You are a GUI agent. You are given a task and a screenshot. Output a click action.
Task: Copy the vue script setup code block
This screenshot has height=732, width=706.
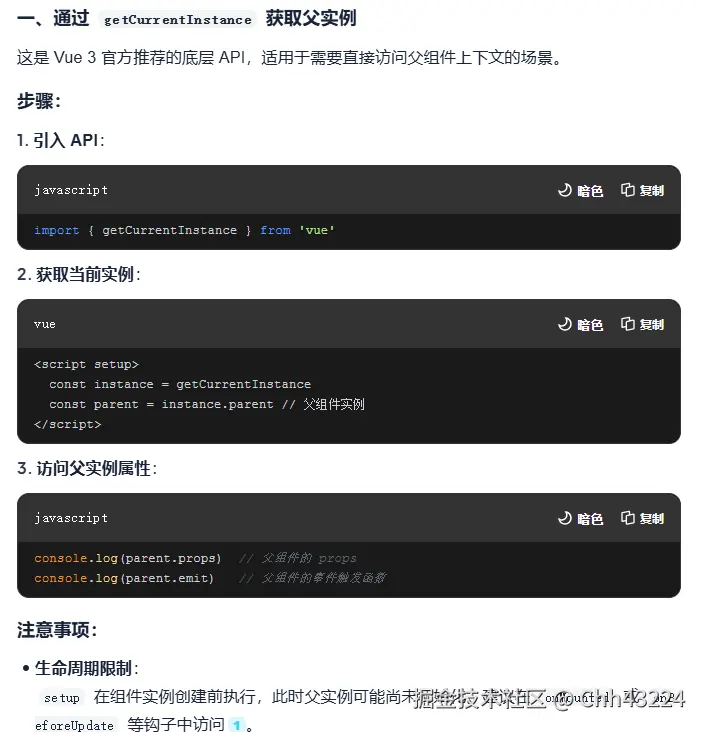point(642,324)
